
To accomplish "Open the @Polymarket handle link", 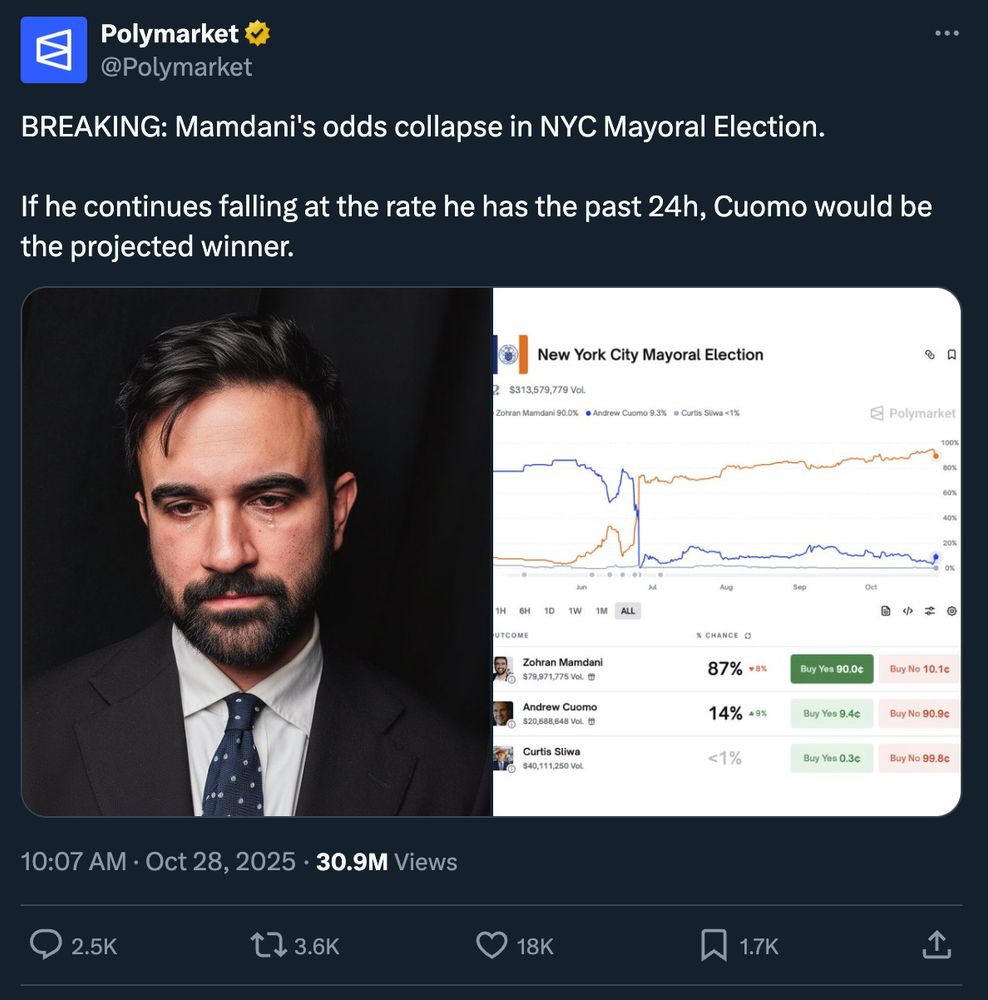I will [x=176, y=67].
